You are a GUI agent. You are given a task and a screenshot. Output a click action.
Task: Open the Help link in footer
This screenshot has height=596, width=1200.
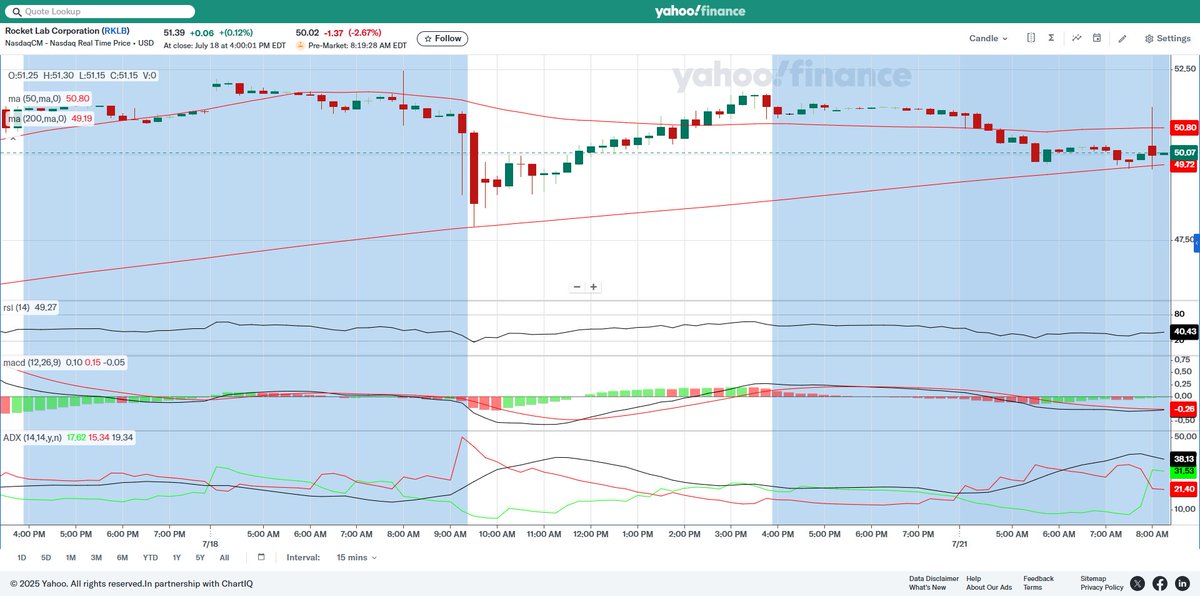point(973,578)
